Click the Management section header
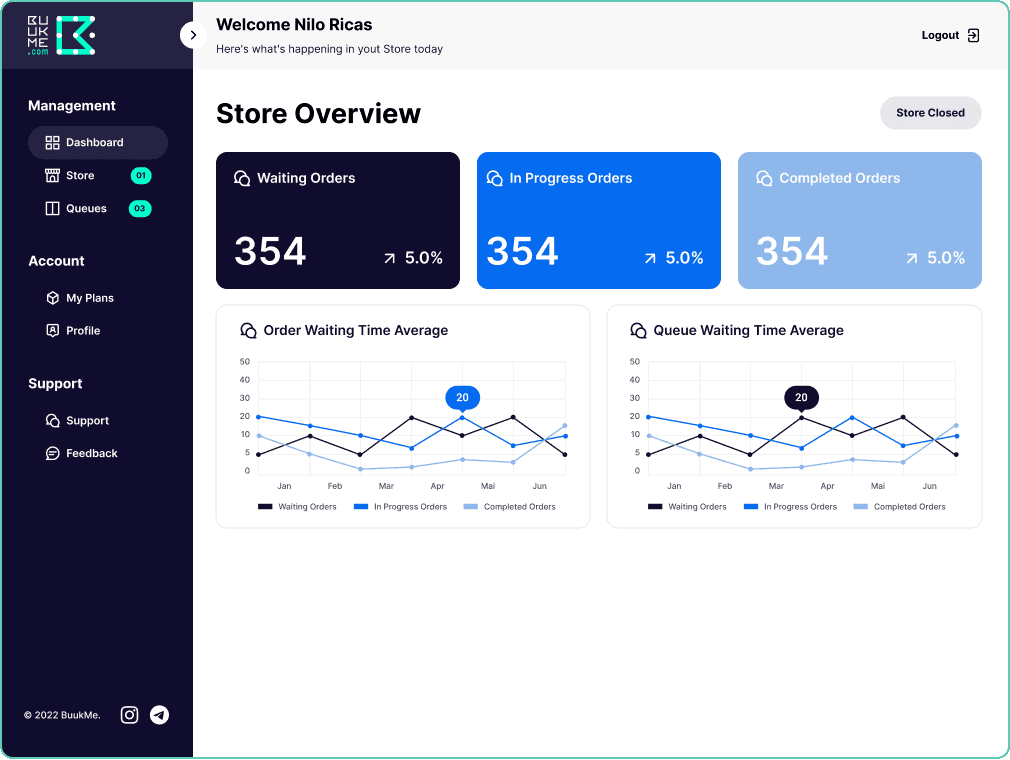 tap(71, 106)
